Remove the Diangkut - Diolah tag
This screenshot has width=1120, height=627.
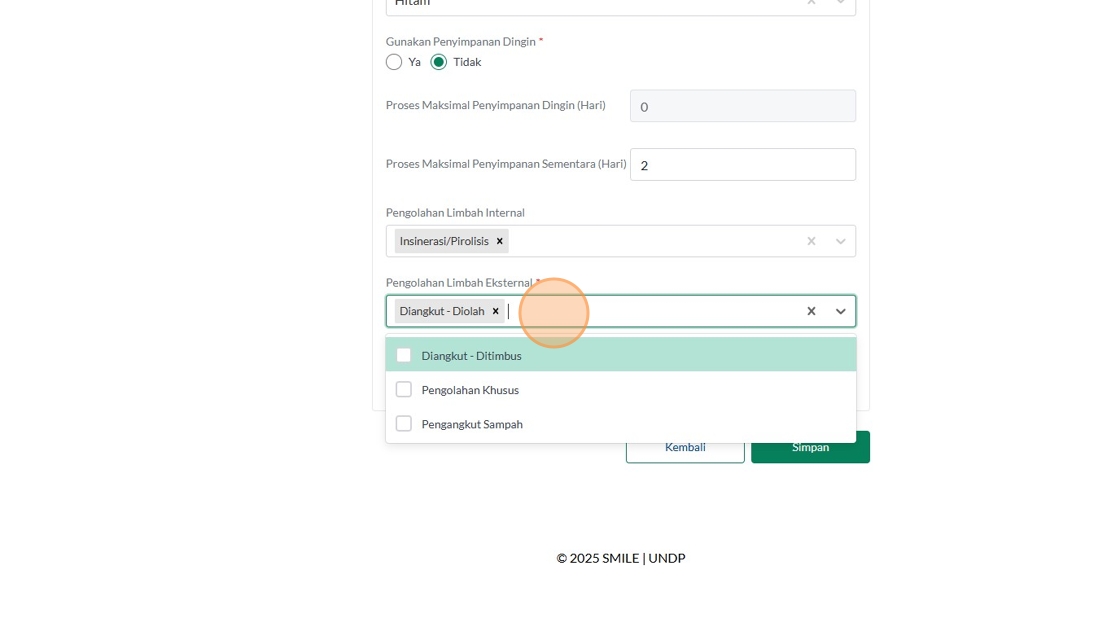coord(495,311)
